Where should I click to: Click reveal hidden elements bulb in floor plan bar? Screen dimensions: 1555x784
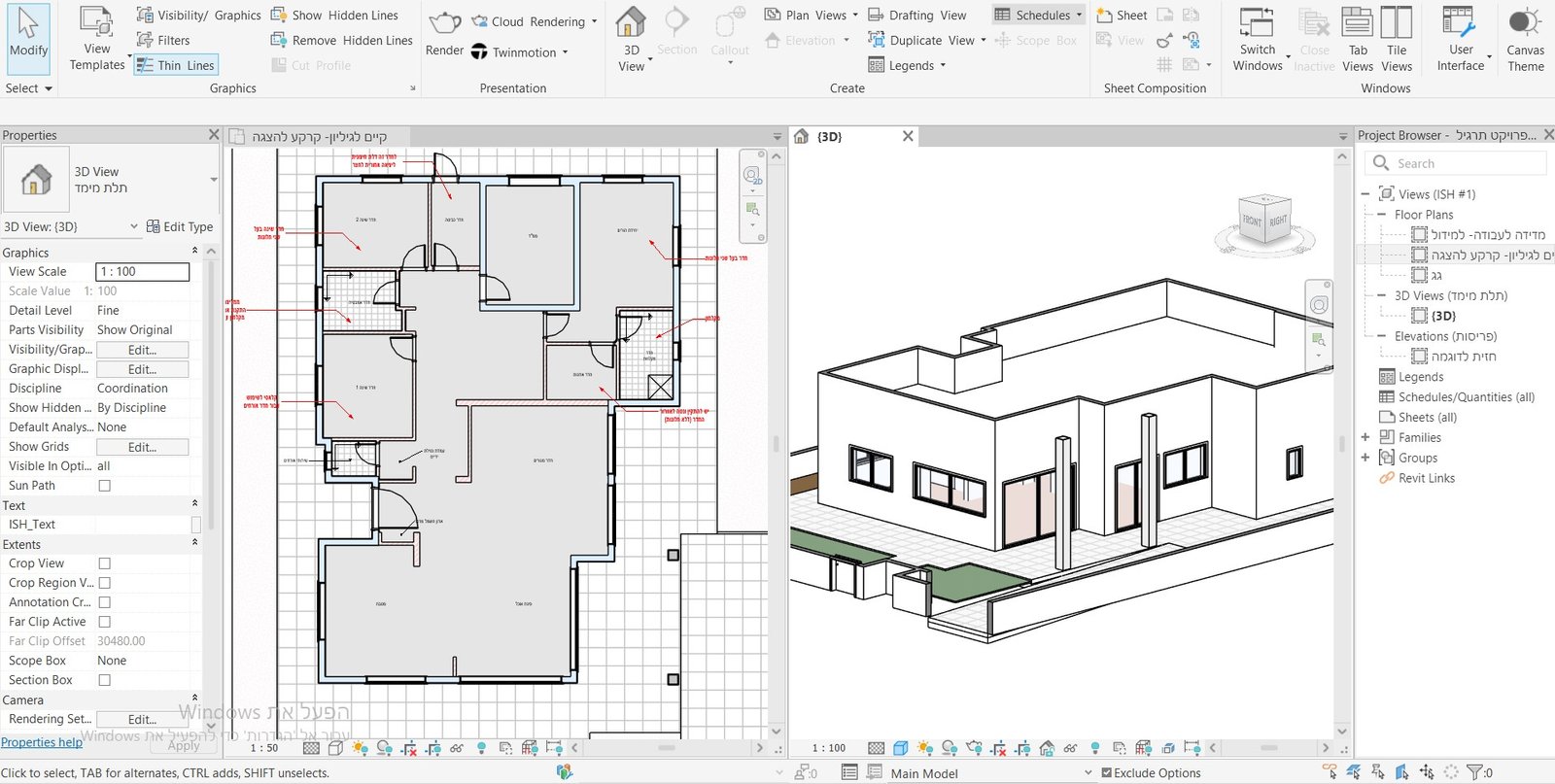(481, 748)
